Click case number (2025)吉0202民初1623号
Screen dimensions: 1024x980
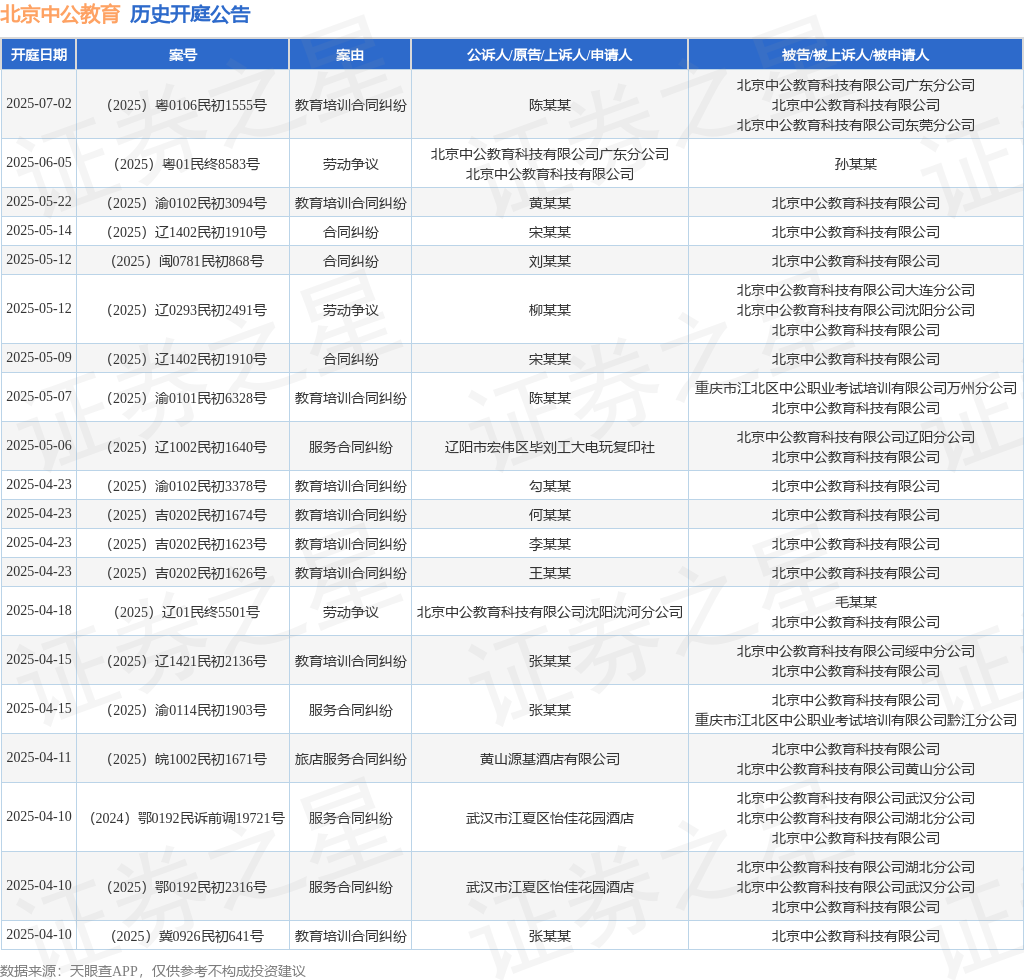[x=186, y=544]
